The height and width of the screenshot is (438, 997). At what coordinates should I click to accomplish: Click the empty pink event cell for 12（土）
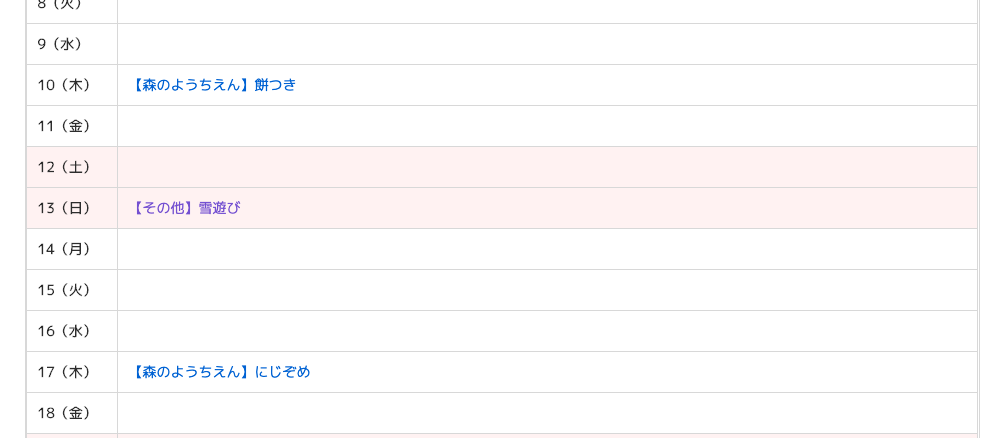[547, 167]
